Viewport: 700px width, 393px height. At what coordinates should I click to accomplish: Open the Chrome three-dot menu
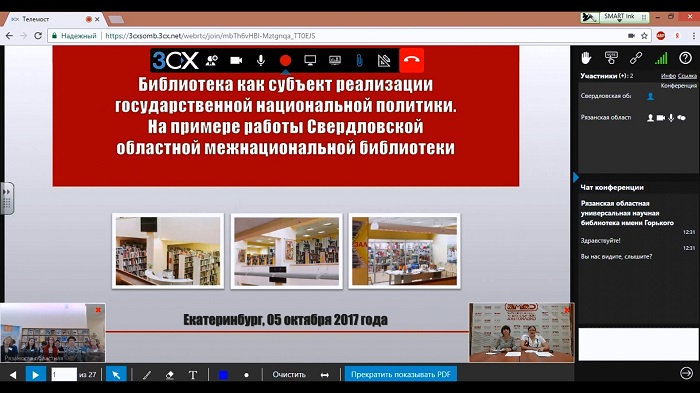693,36
